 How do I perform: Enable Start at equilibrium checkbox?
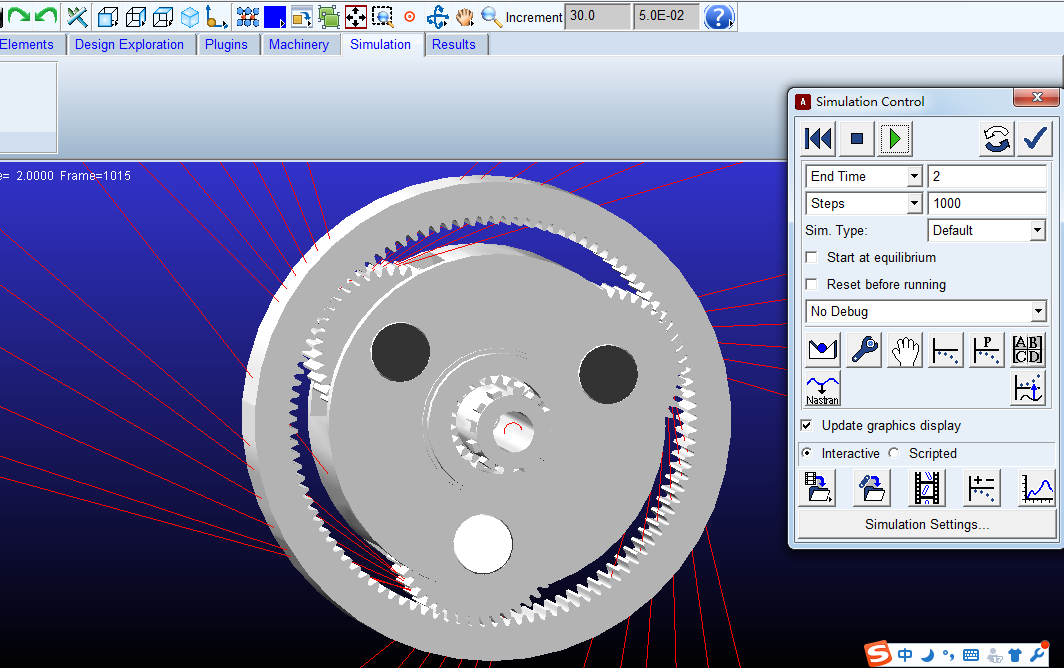coord(812,258)
